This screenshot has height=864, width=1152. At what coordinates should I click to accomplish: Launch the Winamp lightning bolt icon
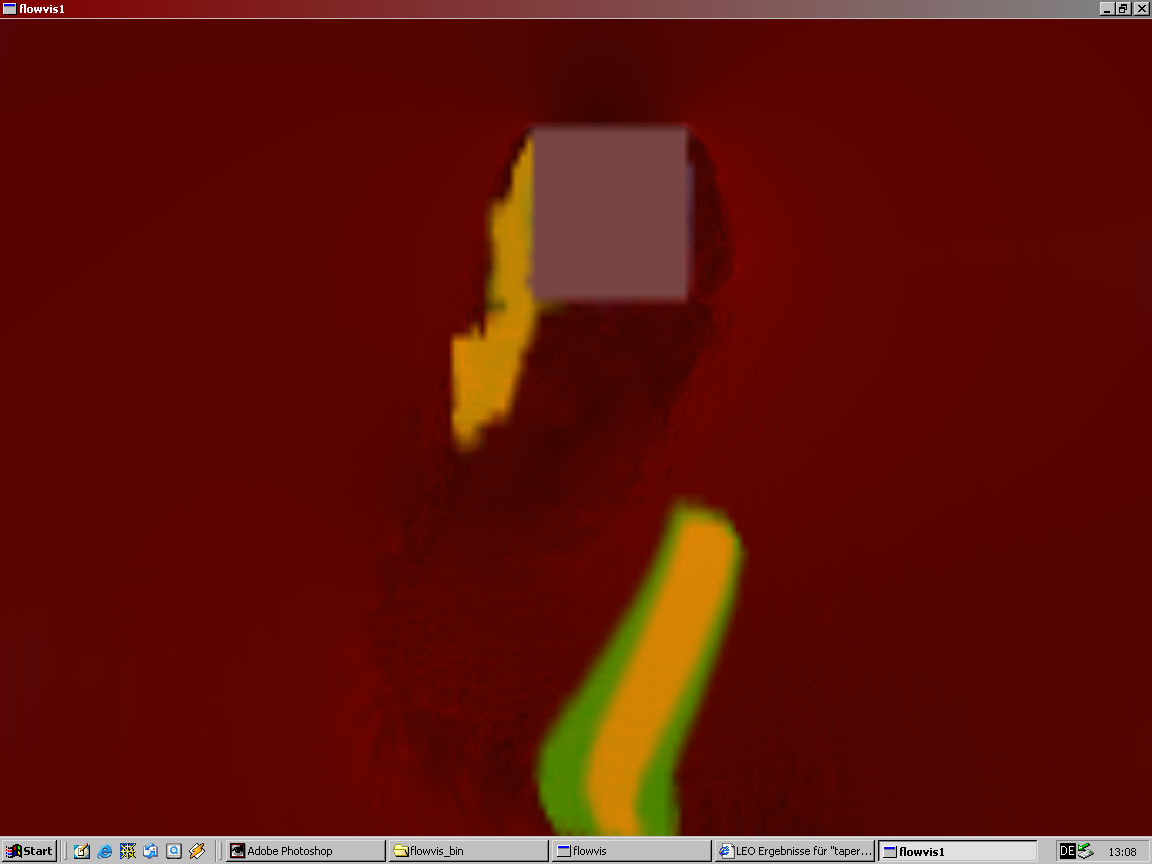point(197,851)
